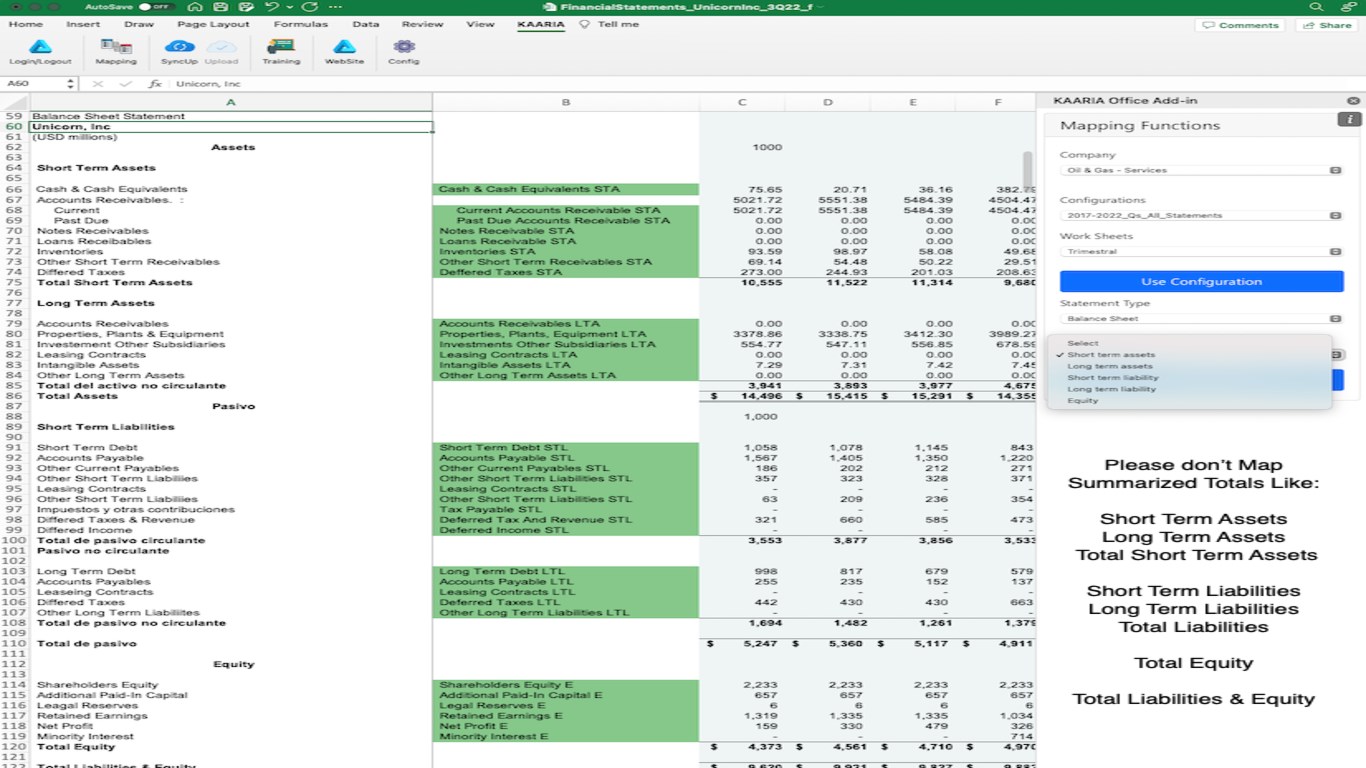Click the search magnifier in title bar

coord(1317,7)
